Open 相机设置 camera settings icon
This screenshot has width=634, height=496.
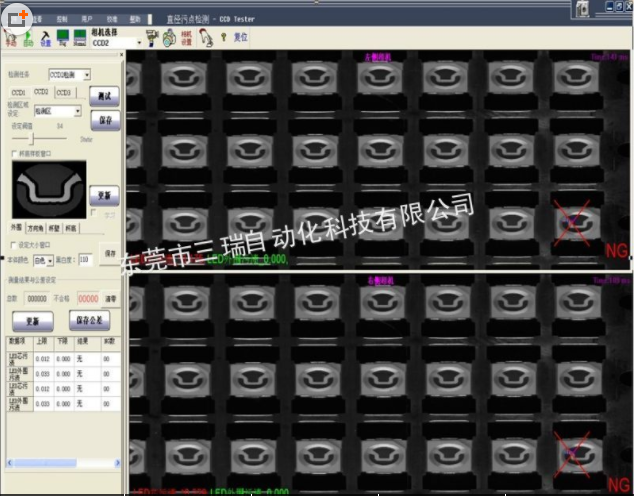point(186,38)
